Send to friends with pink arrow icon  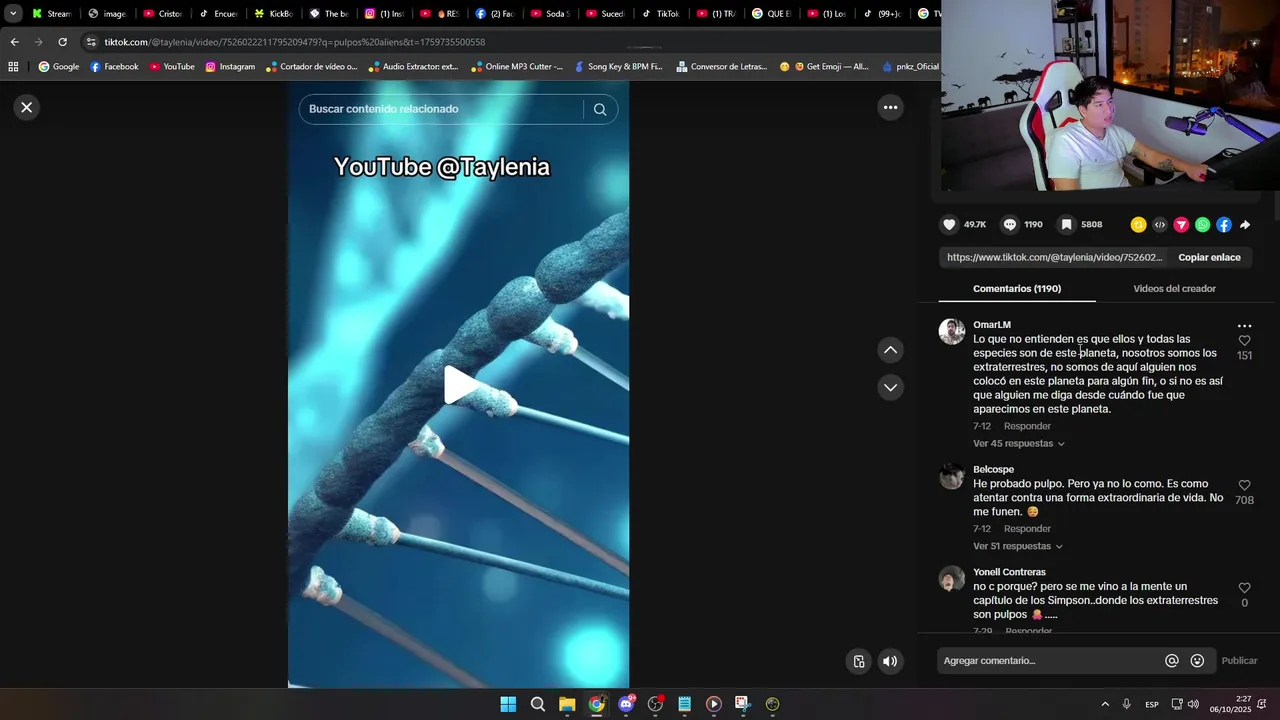point(1181,225)
